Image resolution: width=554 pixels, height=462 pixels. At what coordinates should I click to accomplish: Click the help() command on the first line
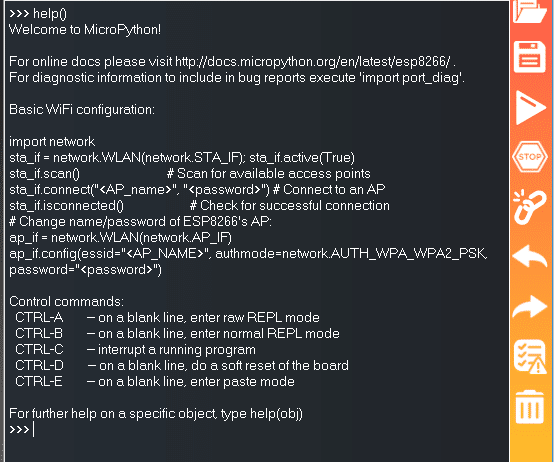50,14
